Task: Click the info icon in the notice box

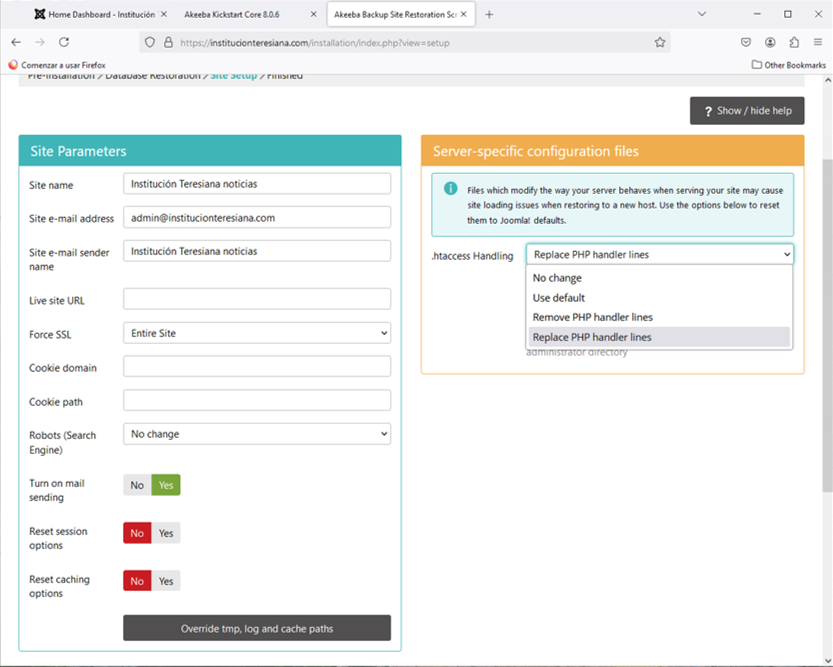Action: 450,189
